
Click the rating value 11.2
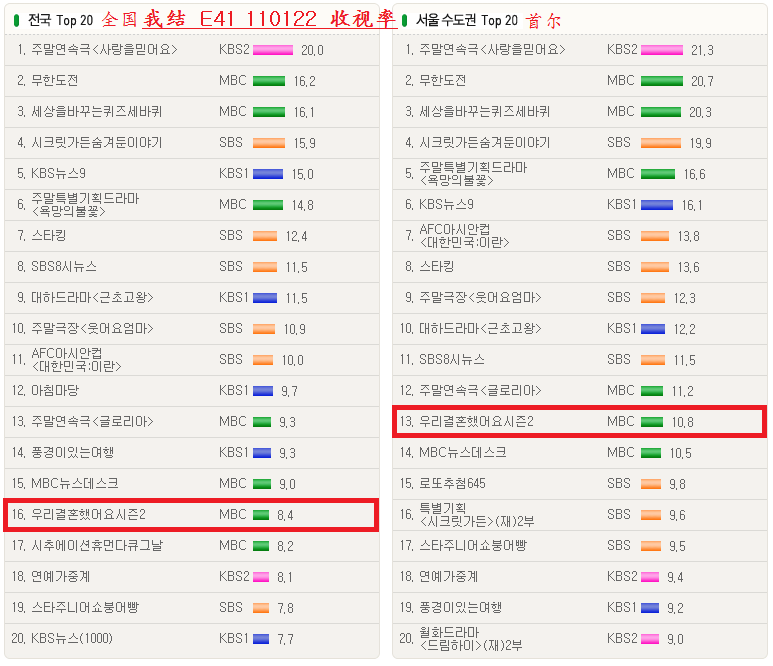coord(682,392)
